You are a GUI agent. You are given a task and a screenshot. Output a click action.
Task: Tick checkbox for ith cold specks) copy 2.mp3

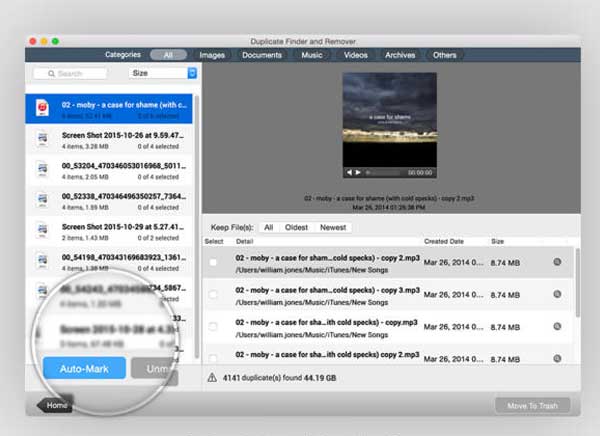tap(213, 358)
